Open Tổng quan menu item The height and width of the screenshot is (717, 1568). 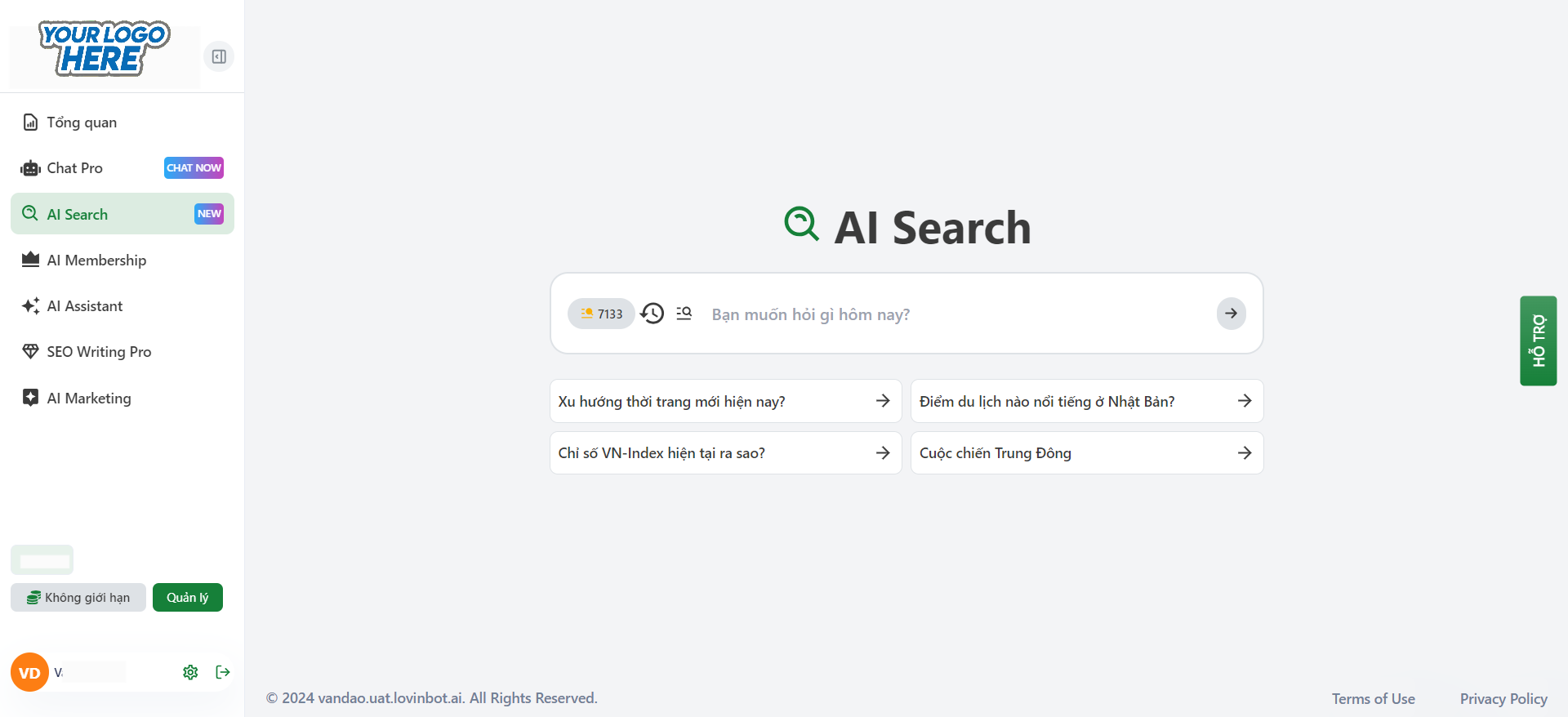82,122
